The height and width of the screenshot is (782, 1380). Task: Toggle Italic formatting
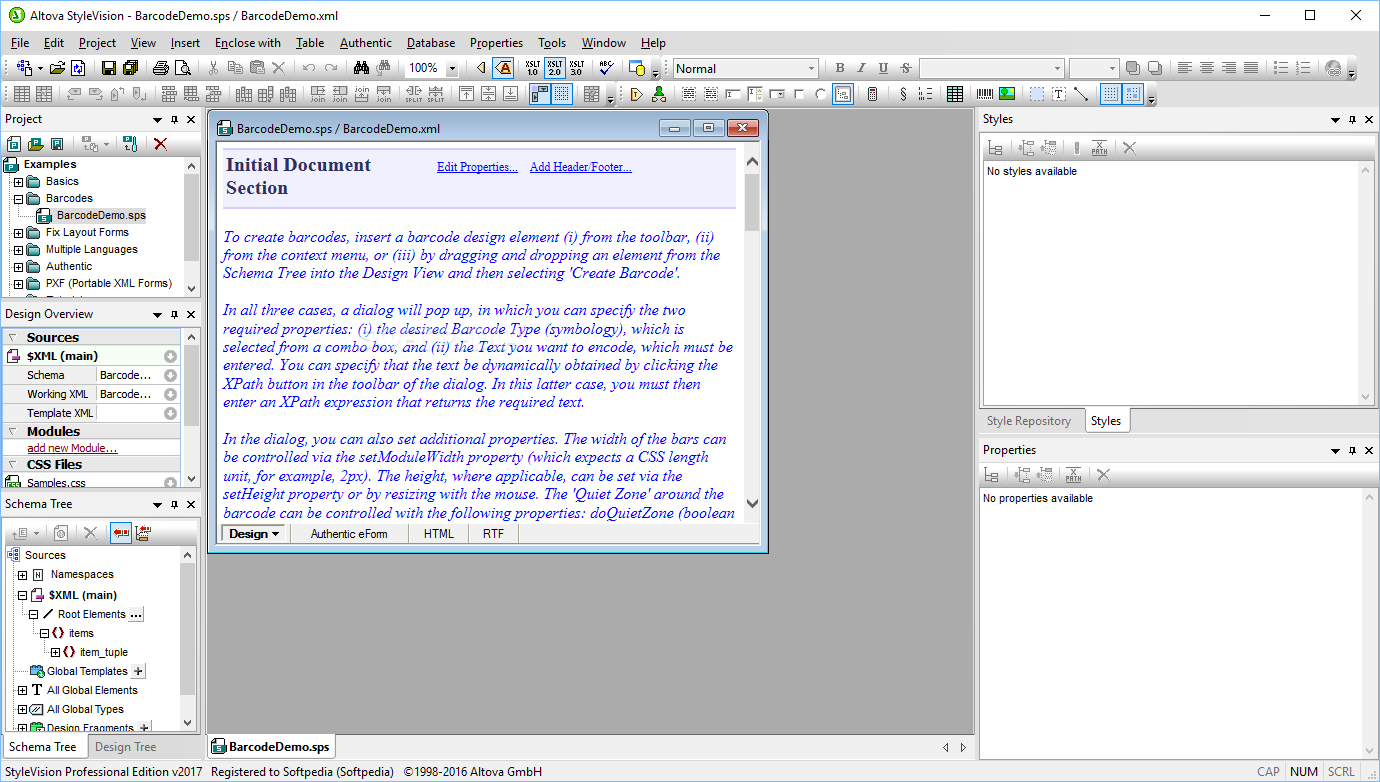click(x=862, y=68)
